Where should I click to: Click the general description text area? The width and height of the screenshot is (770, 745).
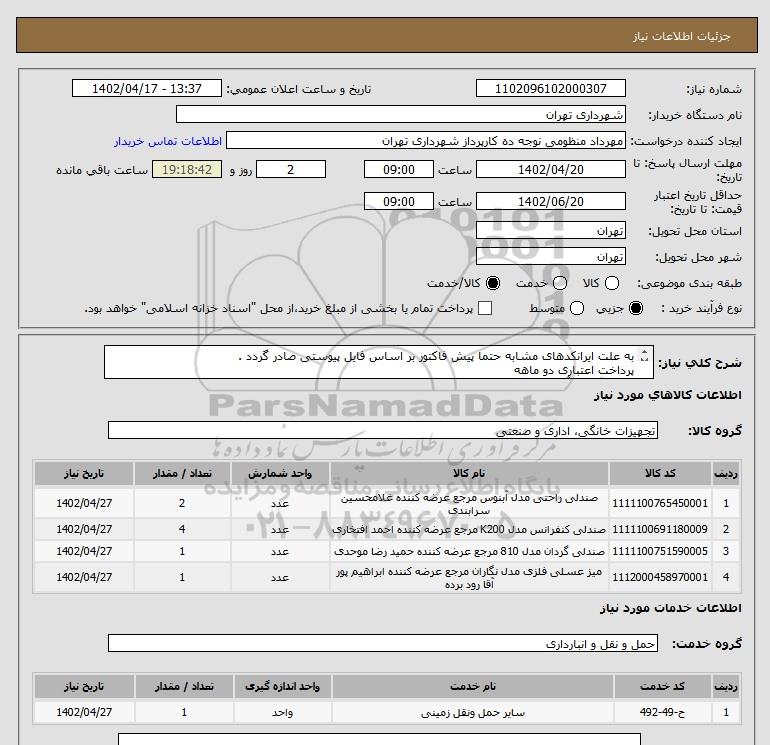379,362
